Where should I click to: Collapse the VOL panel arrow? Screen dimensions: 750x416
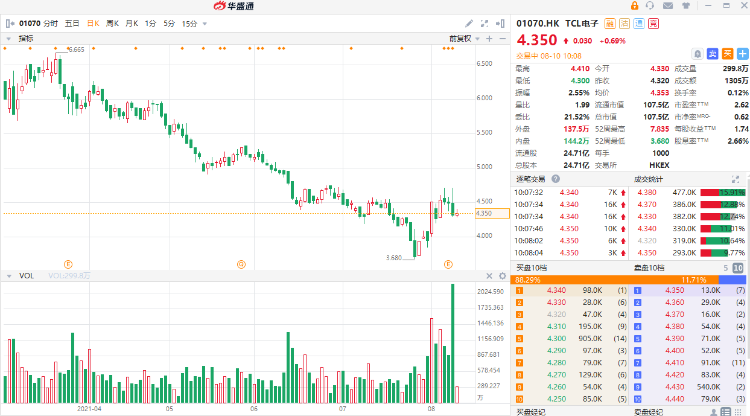[x=9, y=276]
